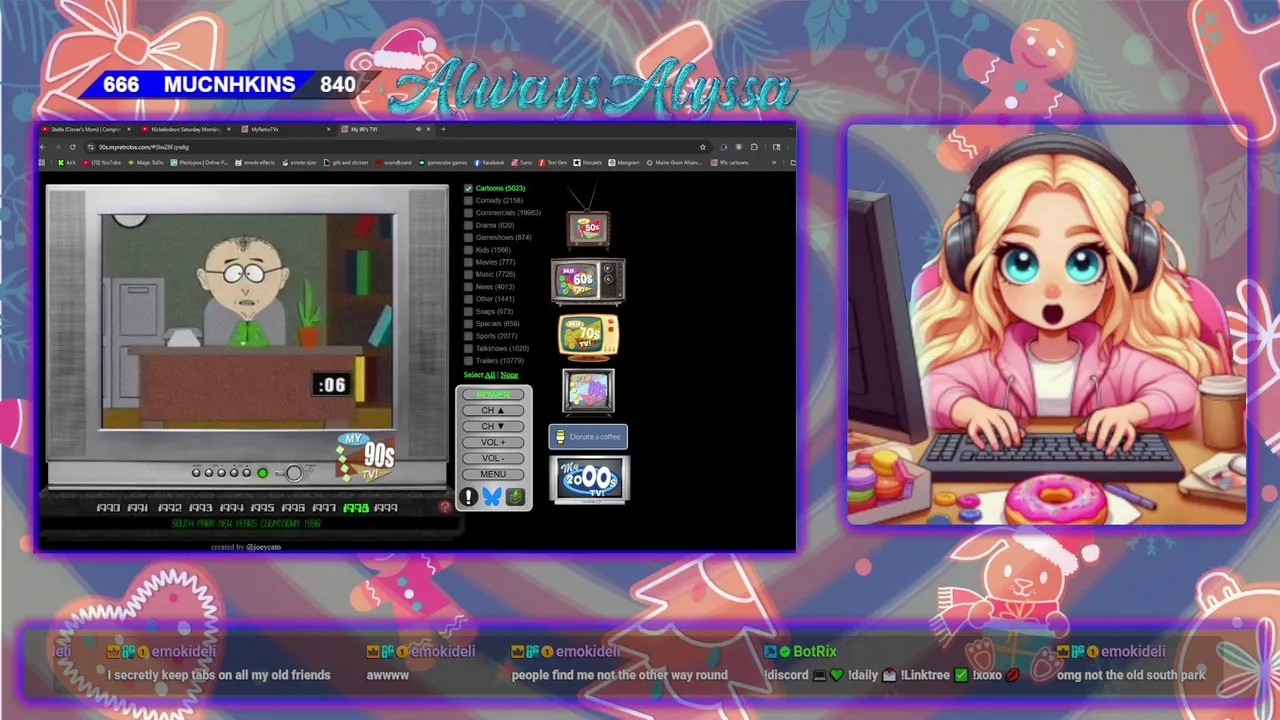Reload the browser page
This screenshot has height=720, width=1280.
[x=73, y=147]
